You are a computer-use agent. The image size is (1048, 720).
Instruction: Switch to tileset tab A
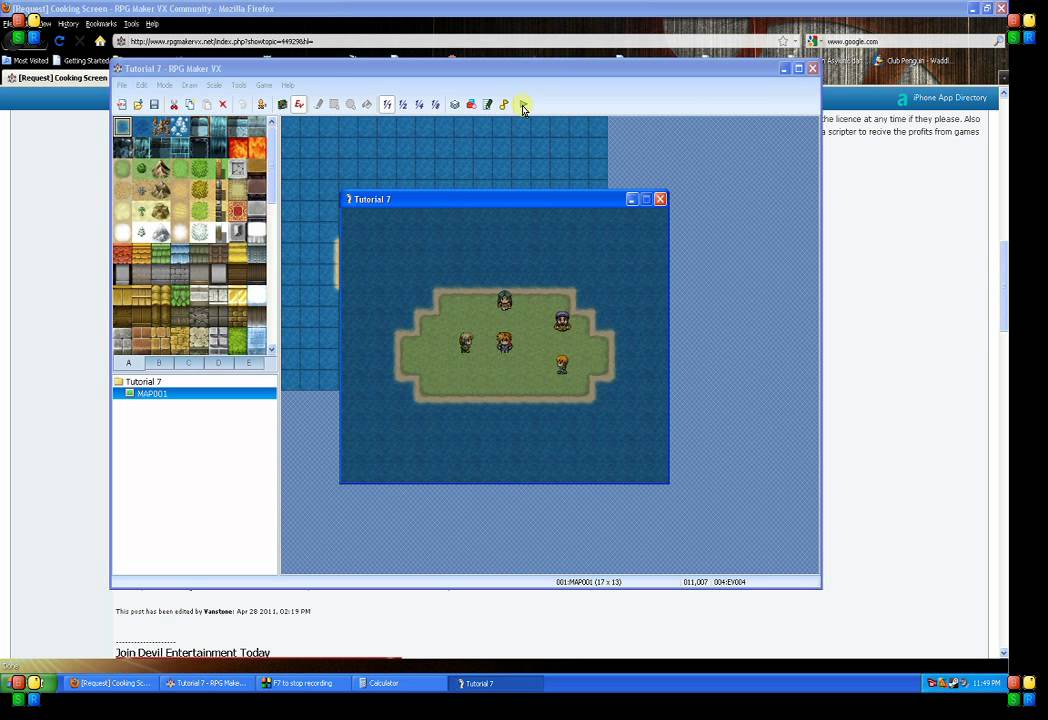[128, 363]
